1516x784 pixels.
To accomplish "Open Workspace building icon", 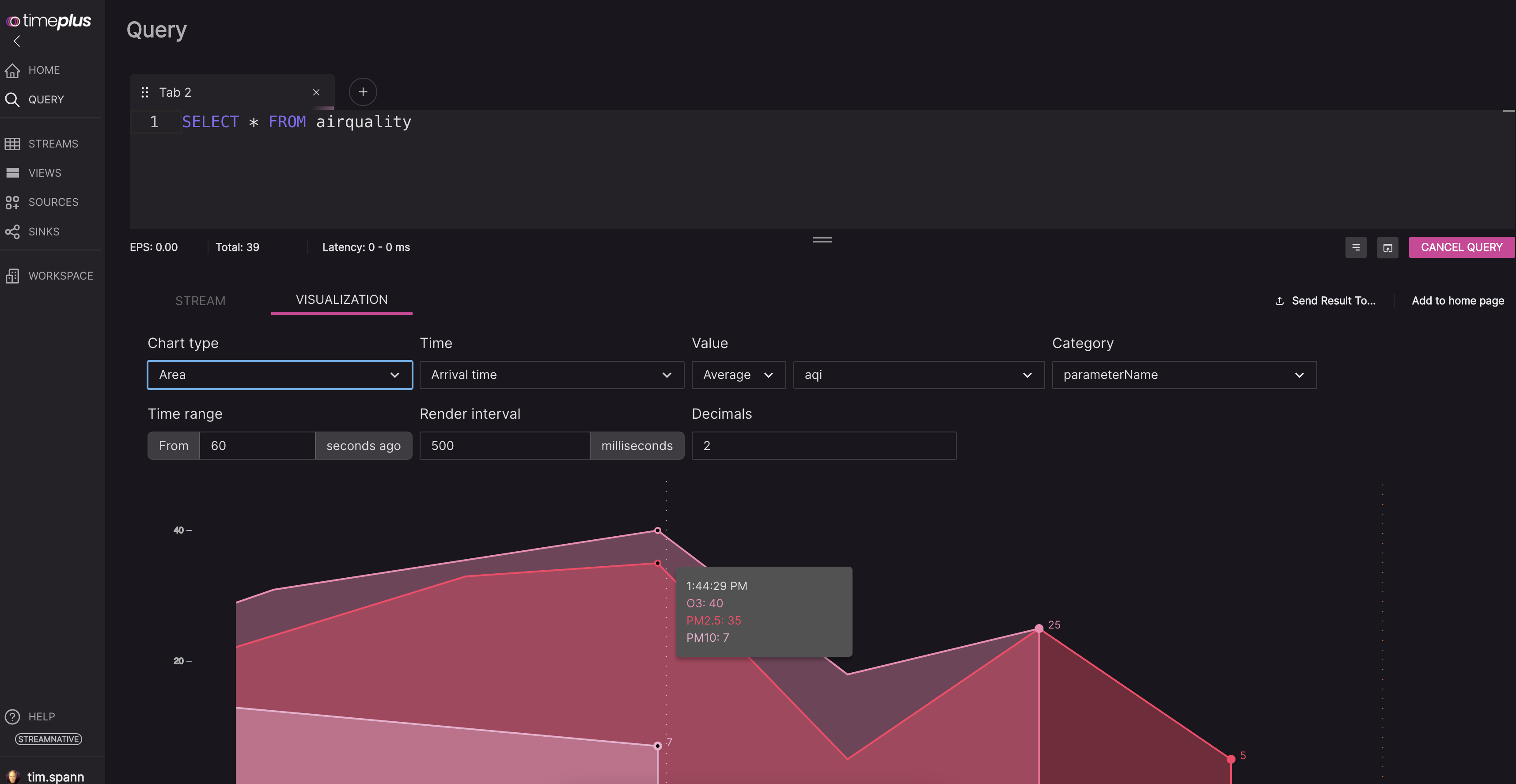I will click(x=12, y=276).
